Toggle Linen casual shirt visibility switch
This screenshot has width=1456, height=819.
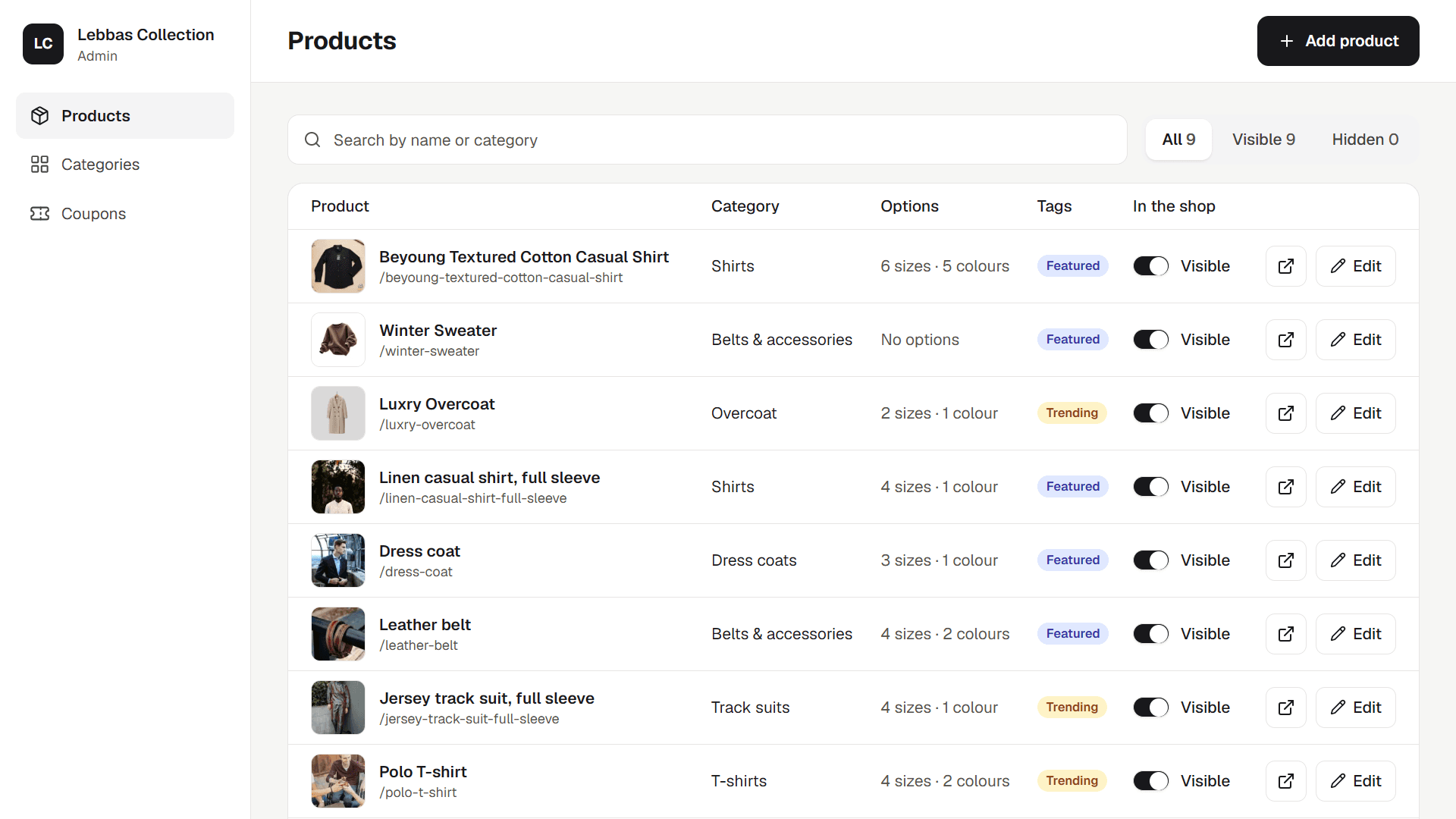coord(1150,487)
